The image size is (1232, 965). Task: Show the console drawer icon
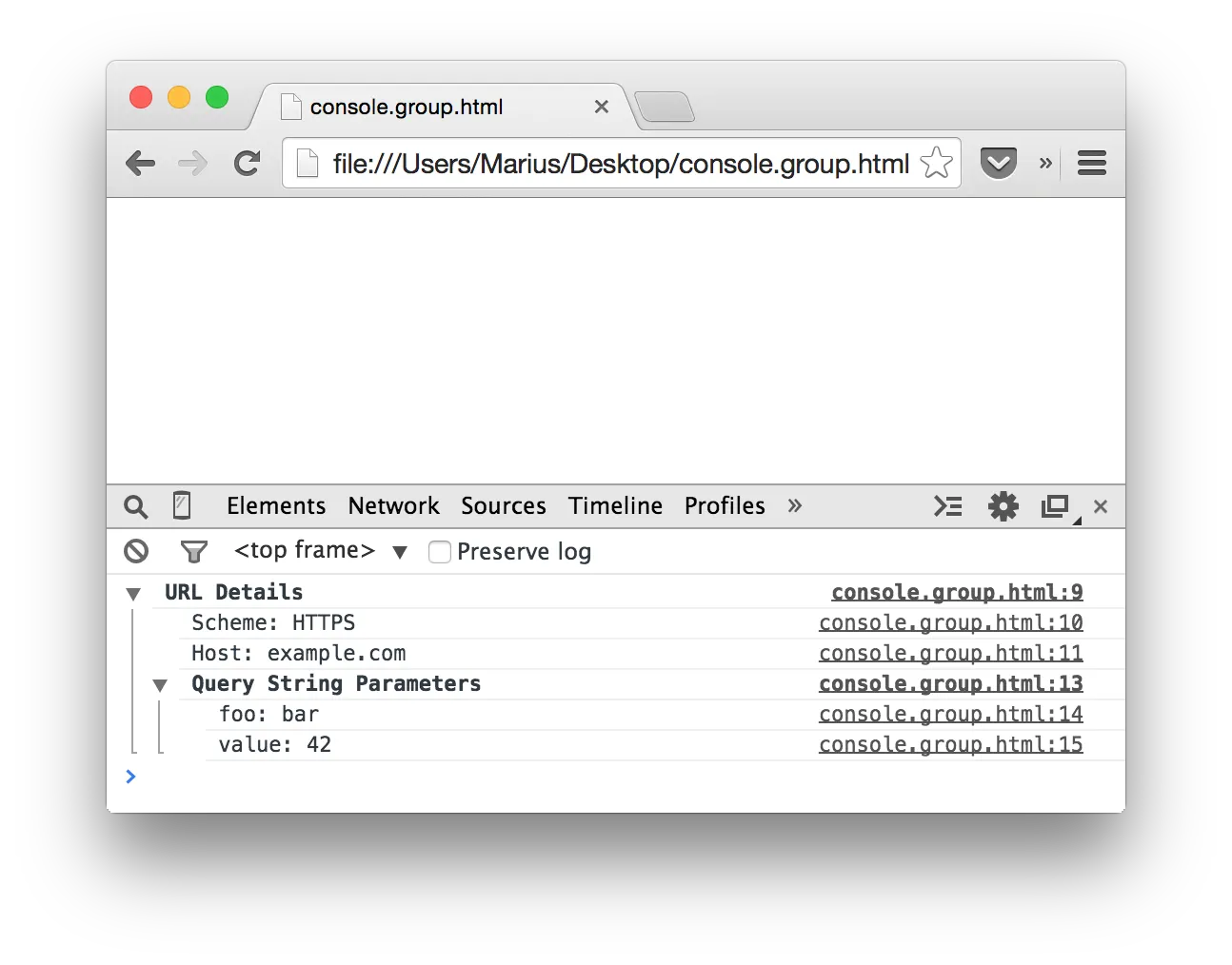[x=947, y=506]
